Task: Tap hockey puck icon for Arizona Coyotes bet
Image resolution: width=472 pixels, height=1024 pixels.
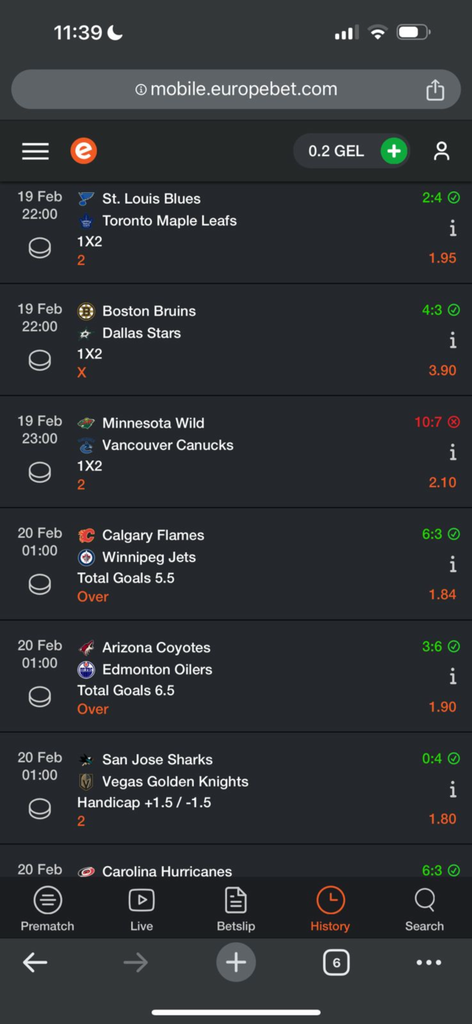Action: pyautogui.click(x=40, y=697)
